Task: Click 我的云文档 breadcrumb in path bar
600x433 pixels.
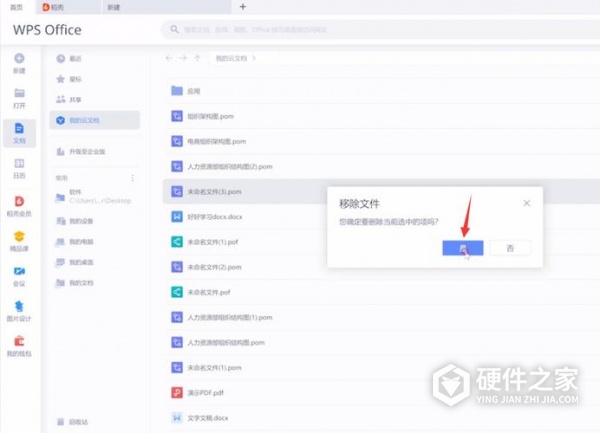Action: click(232, 58)
